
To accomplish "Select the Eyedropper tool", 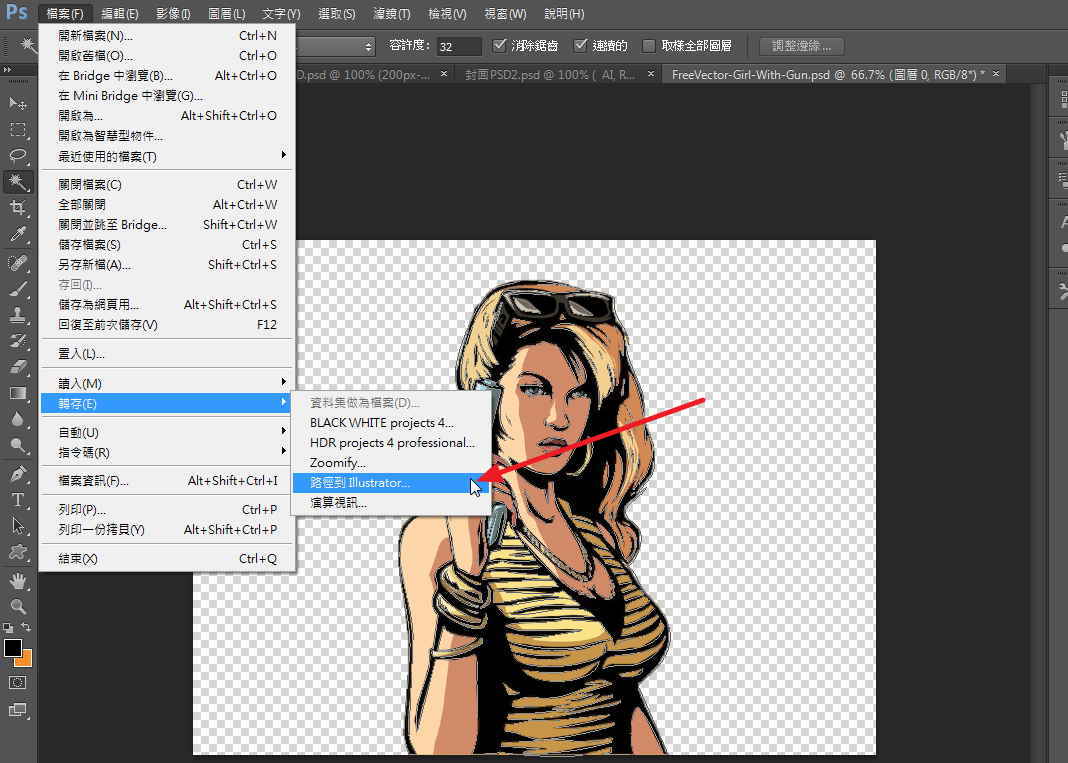I will (18, 234).
